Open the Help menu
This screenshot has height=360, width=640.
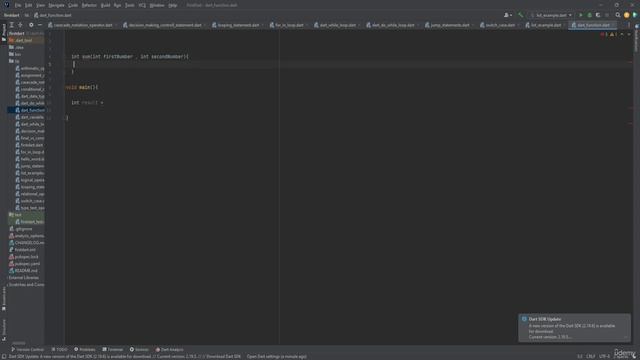(173, 5)
